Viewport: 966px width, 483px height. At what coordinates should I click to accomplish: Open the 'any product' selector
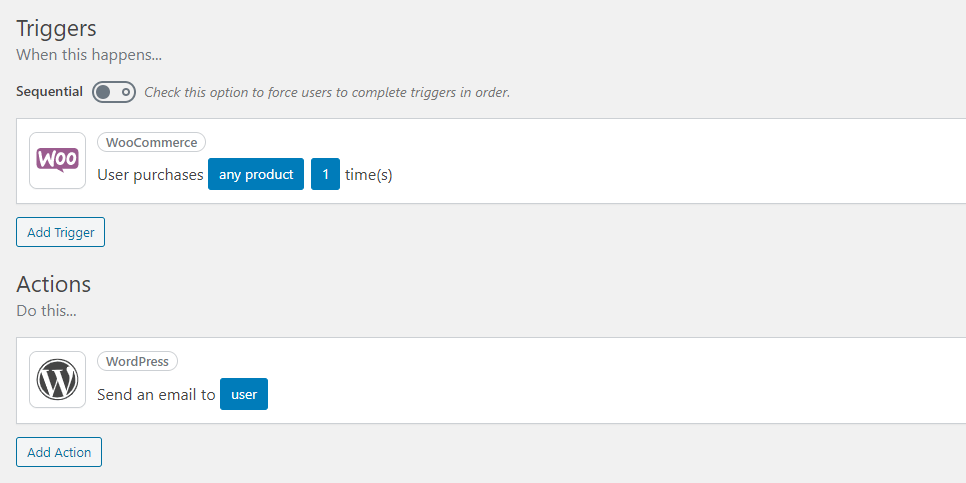click(256, 174)
